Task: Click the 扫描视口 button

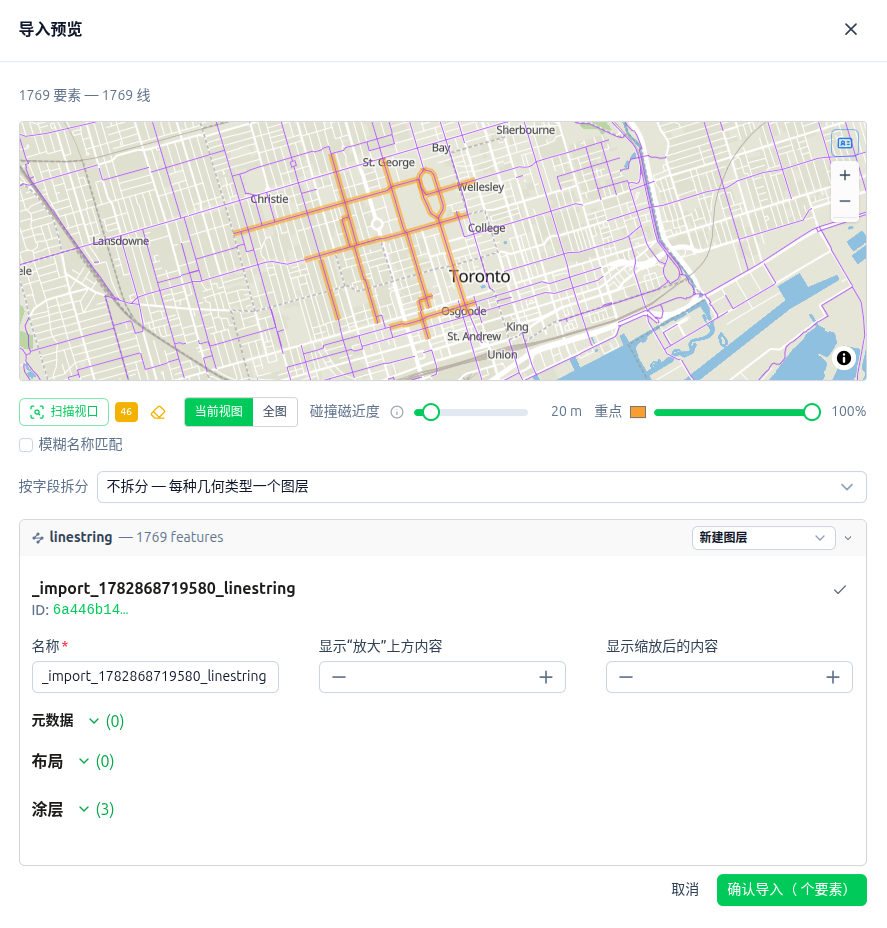Action: click(64, 412)
